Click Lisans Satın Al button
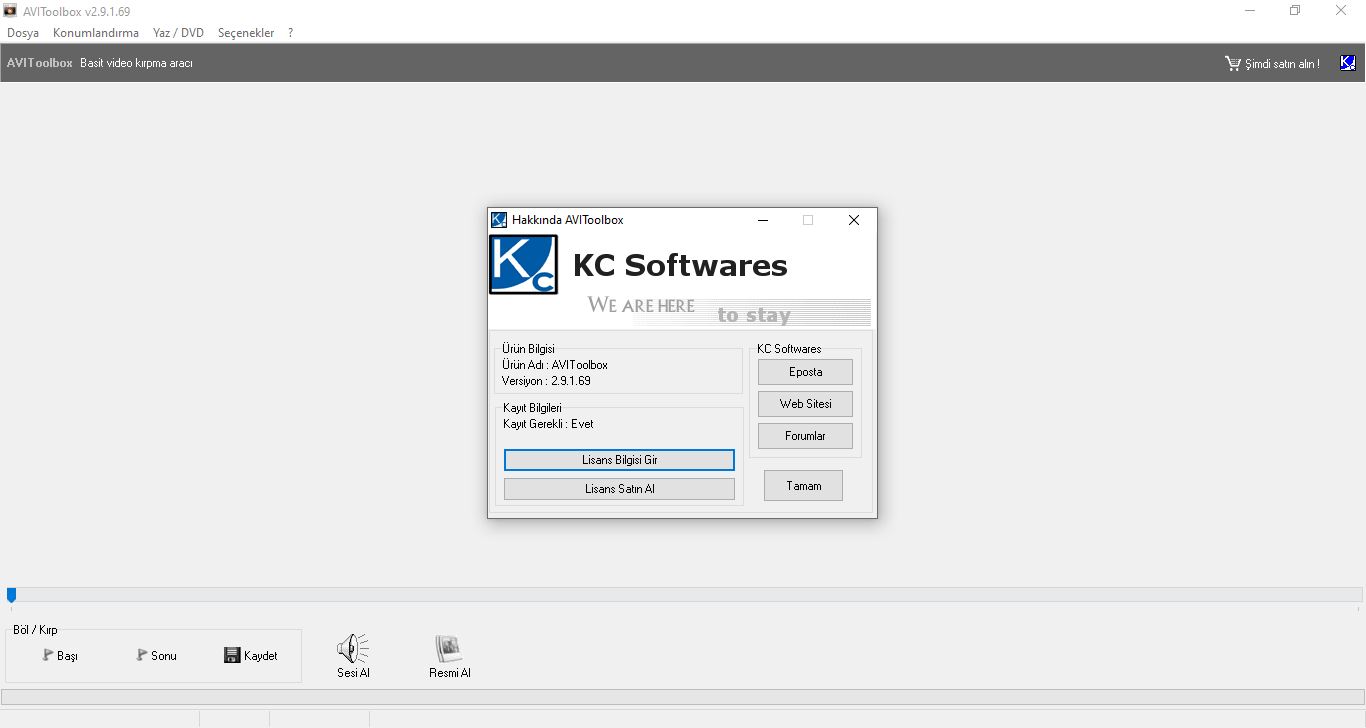 click(x=619, y=489)
